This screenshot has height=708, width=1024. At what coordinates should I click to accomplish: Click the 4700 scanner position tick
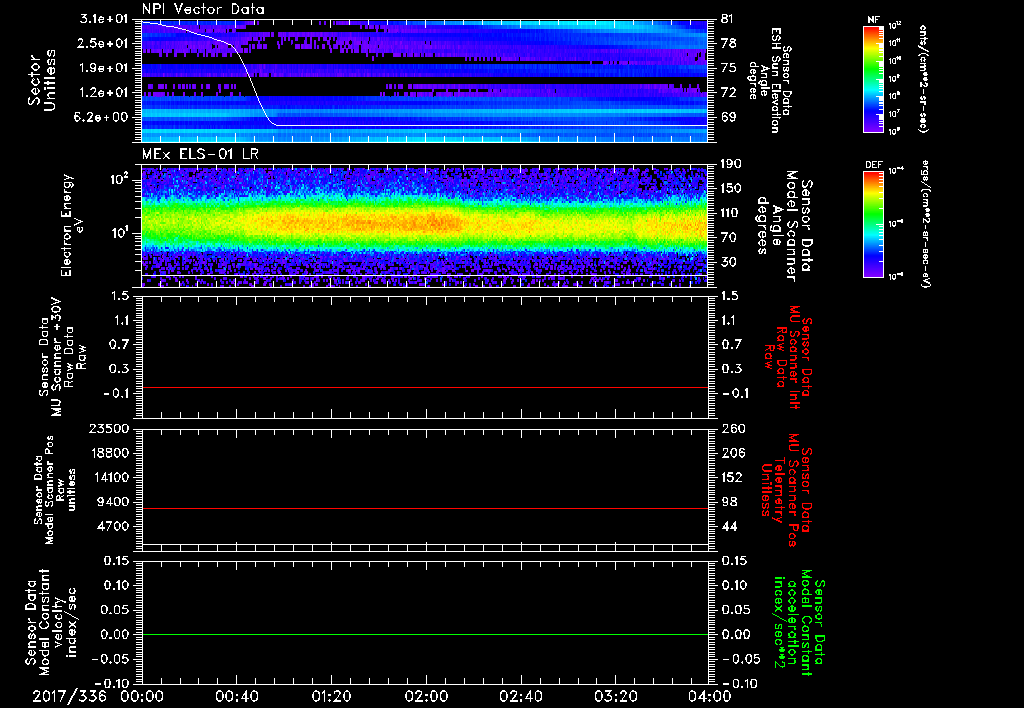click(115, 526)
